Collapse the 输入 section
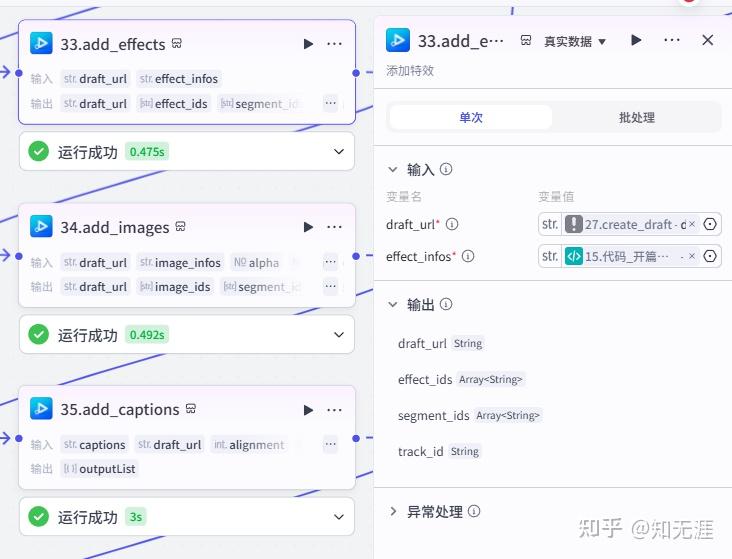The width and height of the screenshot is (732, 559). (x=393, y=170)
